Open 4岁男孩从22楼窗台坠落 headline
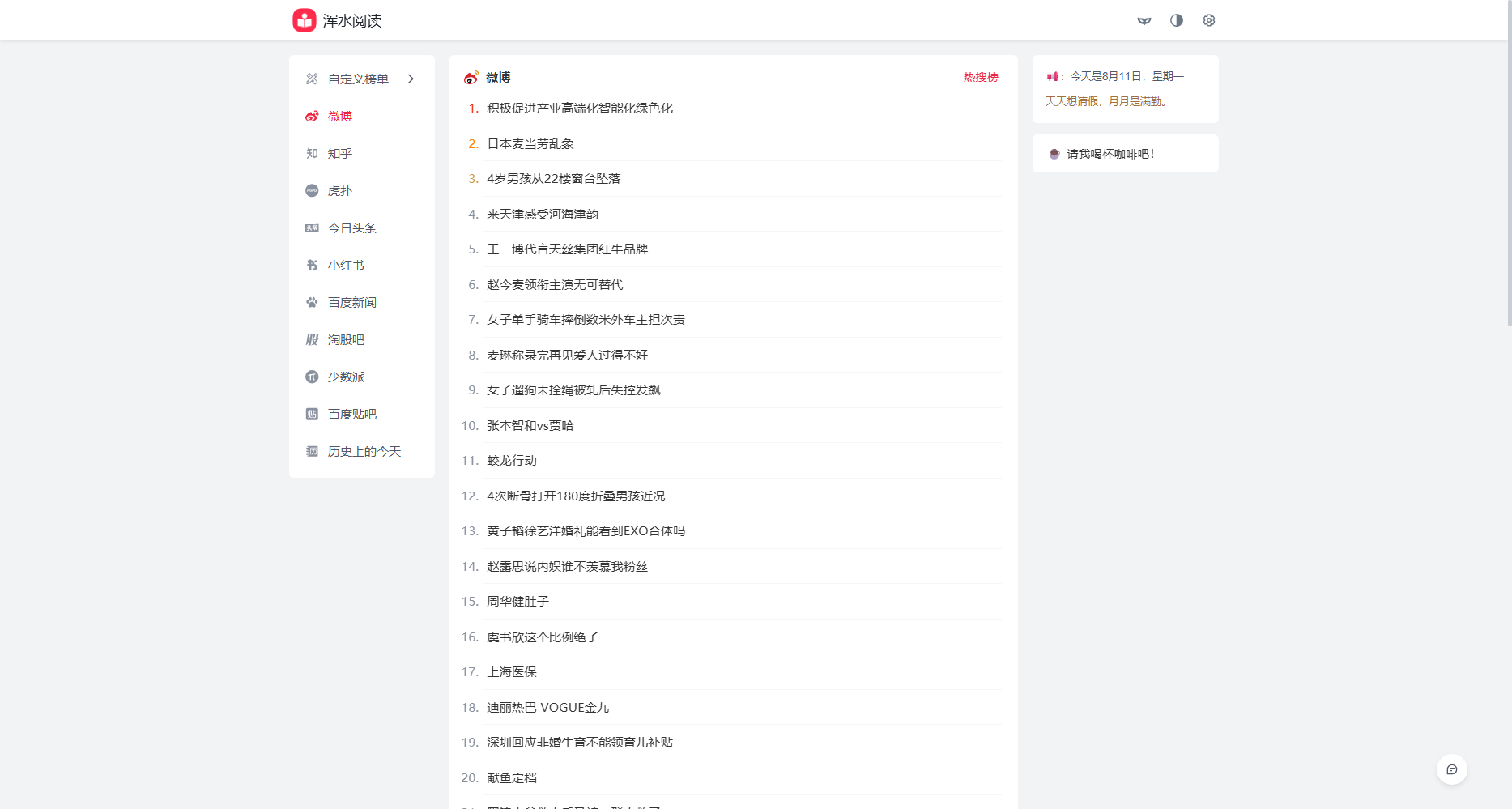 554,178
